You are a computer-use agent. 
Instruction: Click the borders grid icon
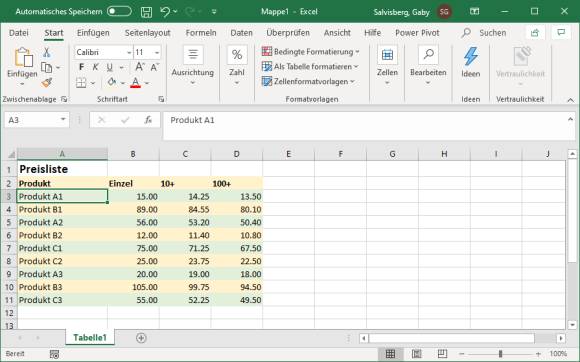81,82
